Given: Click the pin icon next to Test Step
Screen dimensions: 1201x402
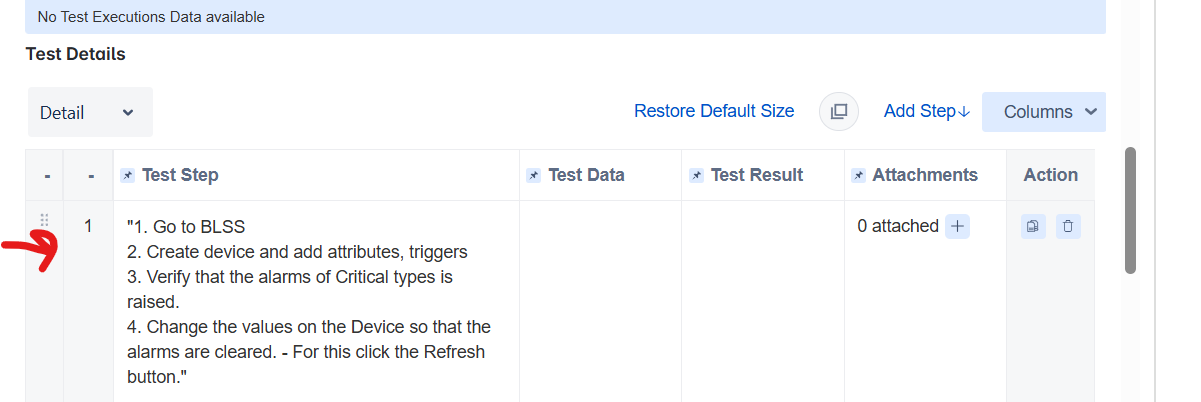Looking at the screenshot, I should click(128, 176).
